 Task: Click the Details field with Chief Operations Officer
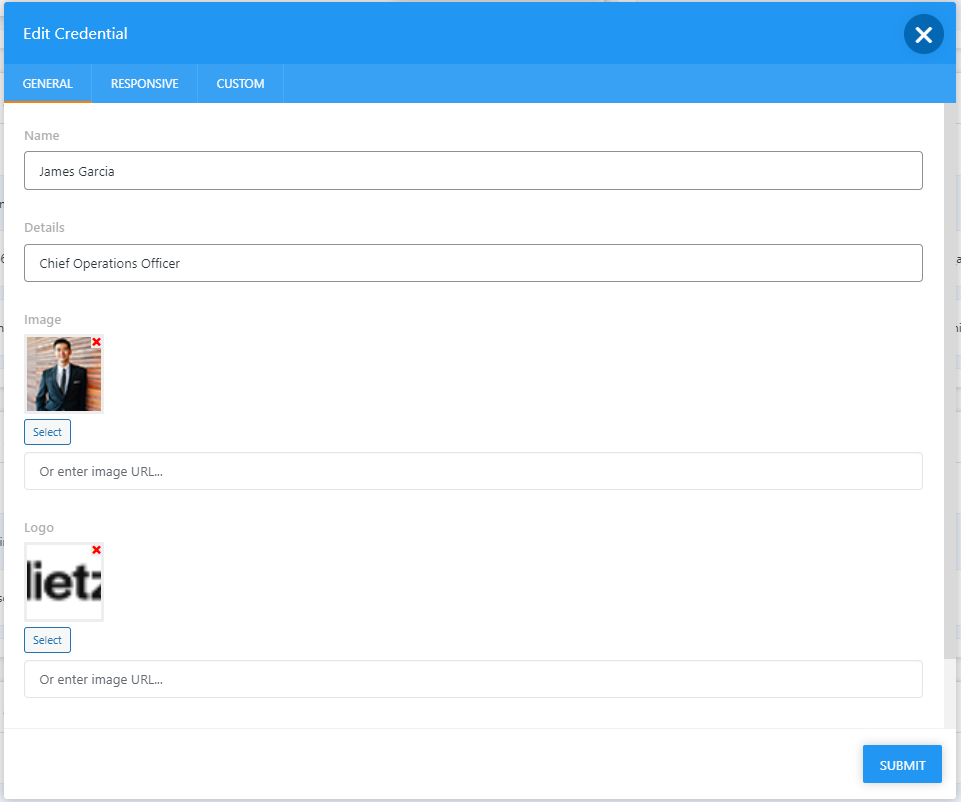473,263
